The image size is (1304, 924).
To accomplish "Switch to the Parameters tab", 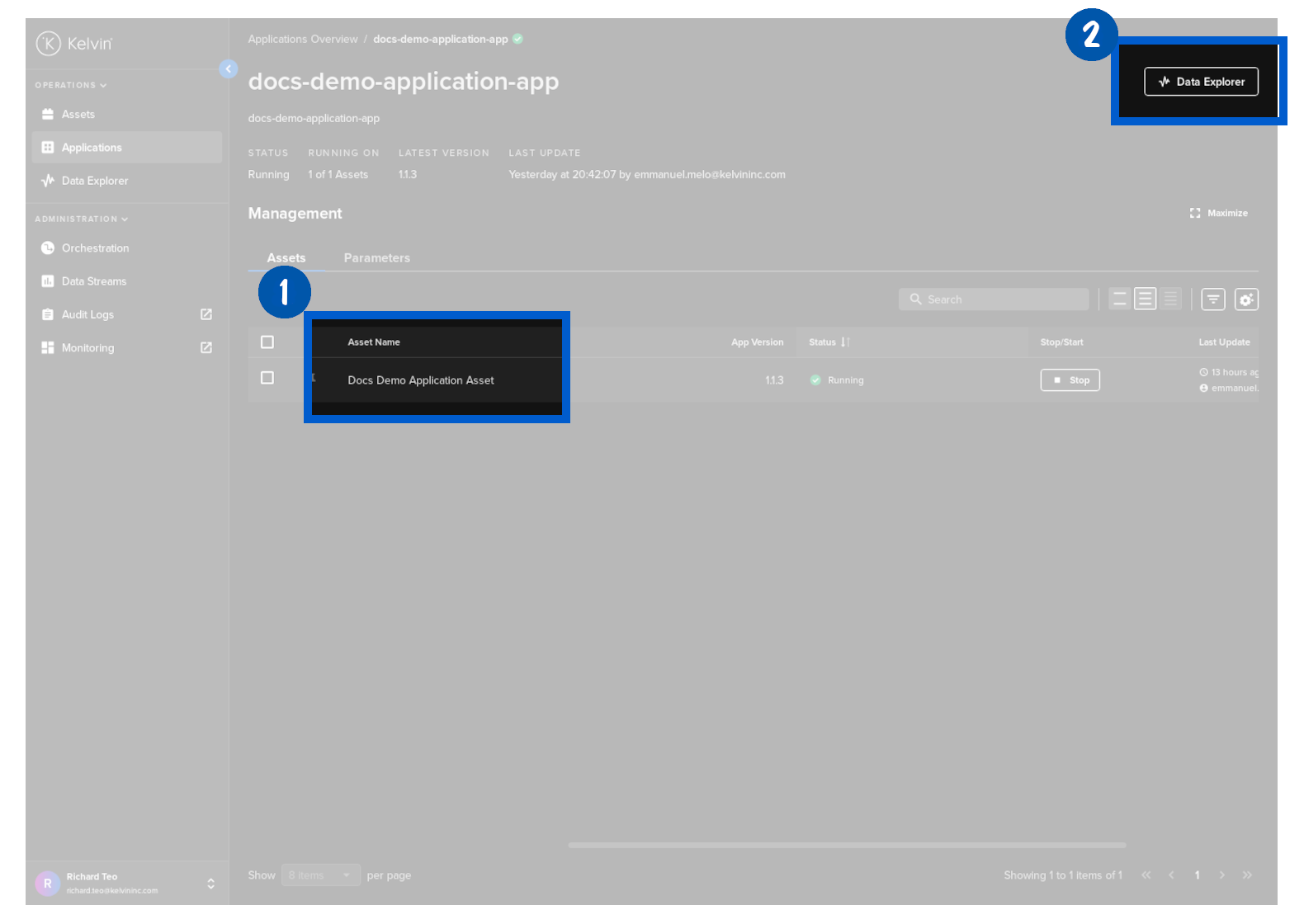I will click(376, 258).
